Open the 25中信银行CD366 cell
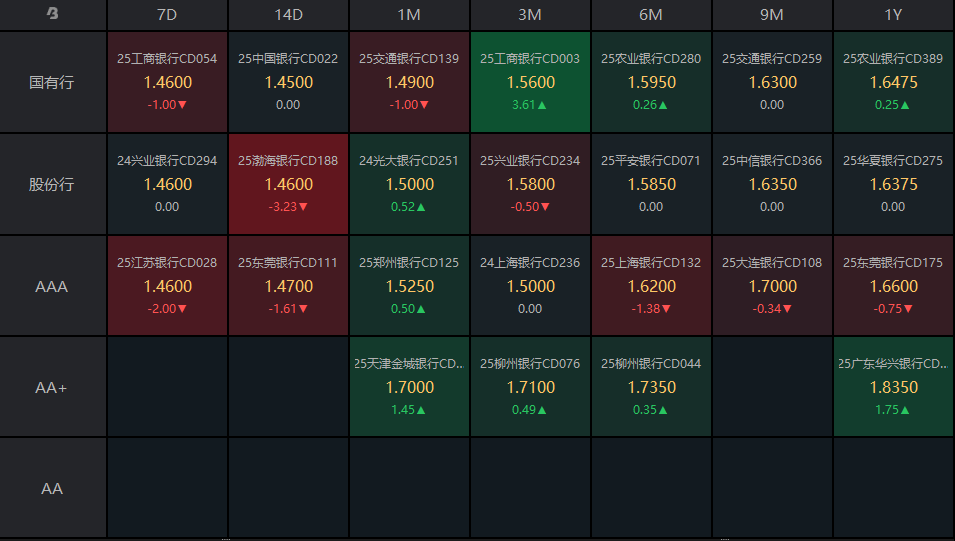Screen dimensions: 955x541 [772, 184]
